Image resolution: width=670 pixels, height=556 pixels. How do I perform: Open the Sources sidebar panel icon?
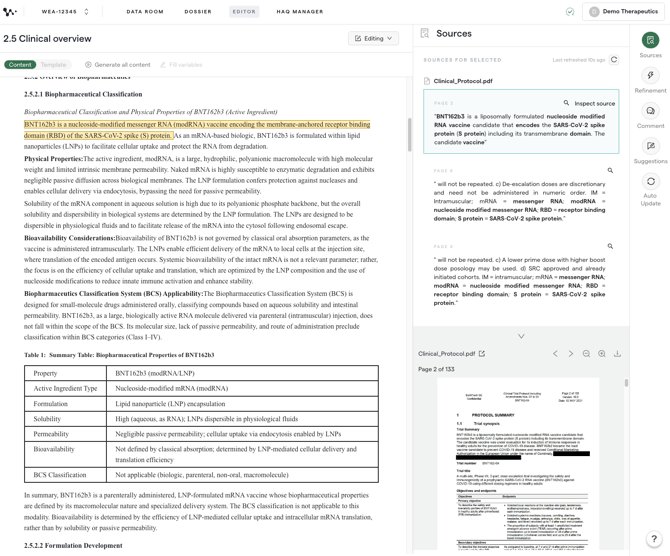650,40
